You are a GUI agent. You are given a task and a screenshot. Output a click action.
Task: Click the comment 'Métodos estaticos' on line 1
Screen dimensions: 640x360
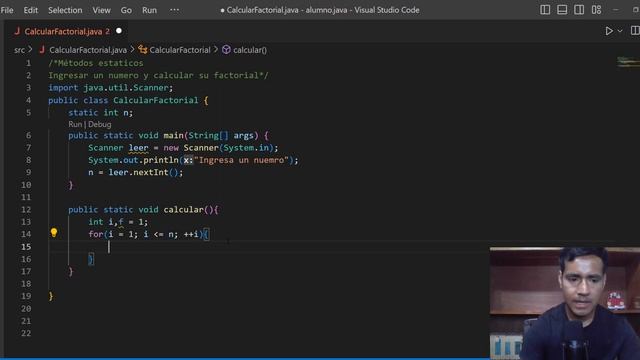(x=96, y=63)
